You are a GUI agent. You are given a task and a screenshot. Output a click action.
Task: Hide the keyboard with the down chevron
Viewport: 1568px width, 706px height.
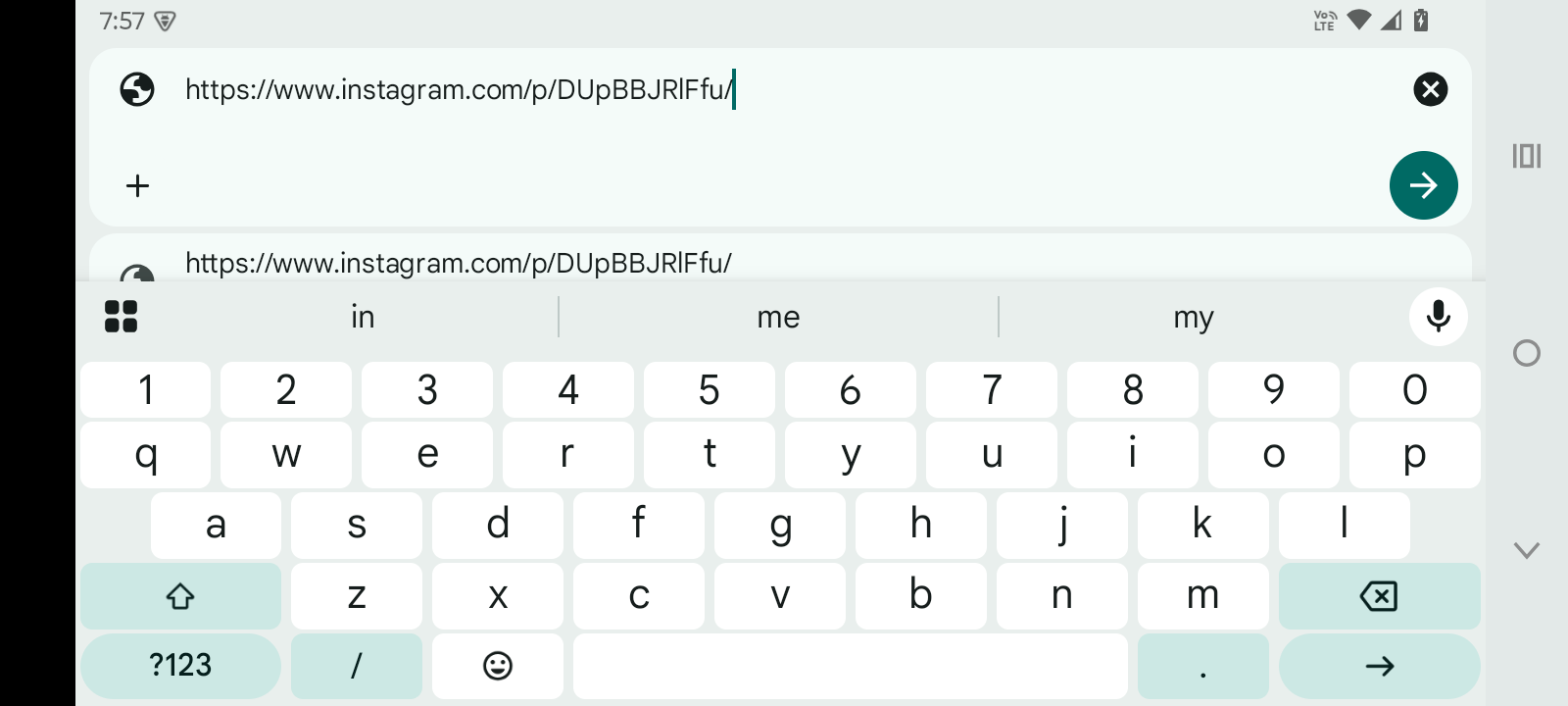coord(1526,550)
